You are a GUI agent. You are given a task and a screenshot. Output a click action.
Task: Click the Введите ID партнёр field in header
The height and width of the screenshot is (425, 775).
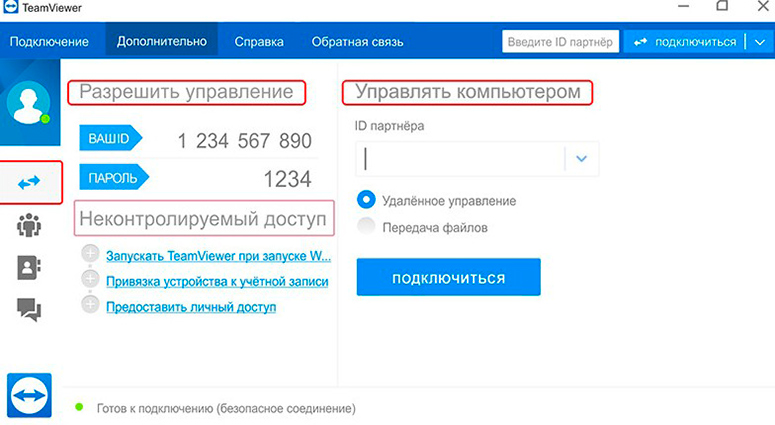point(560,41)
